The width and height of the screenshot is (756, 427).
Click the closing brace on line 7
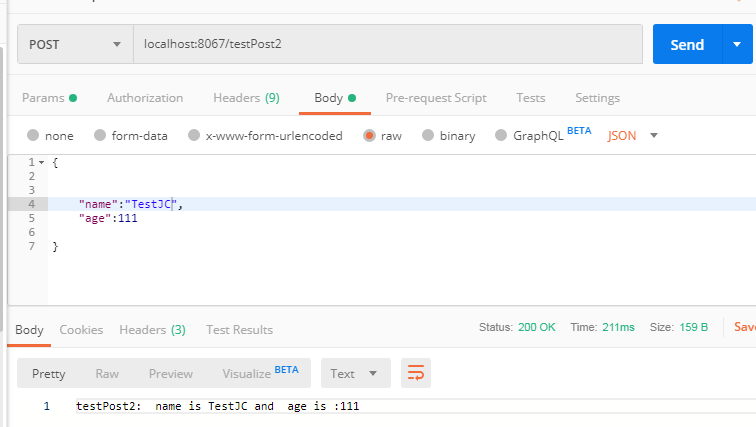[x=55, y=247]
